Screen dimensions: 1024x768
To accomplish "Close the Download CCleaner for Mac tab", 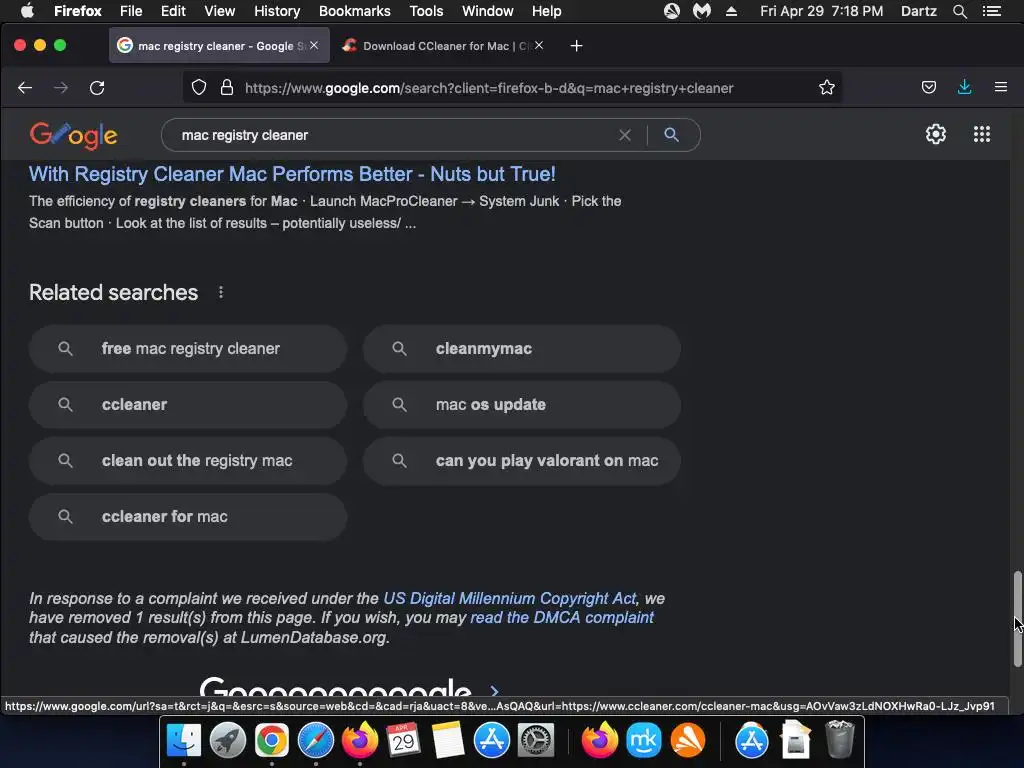I will (x=539, y=45).
